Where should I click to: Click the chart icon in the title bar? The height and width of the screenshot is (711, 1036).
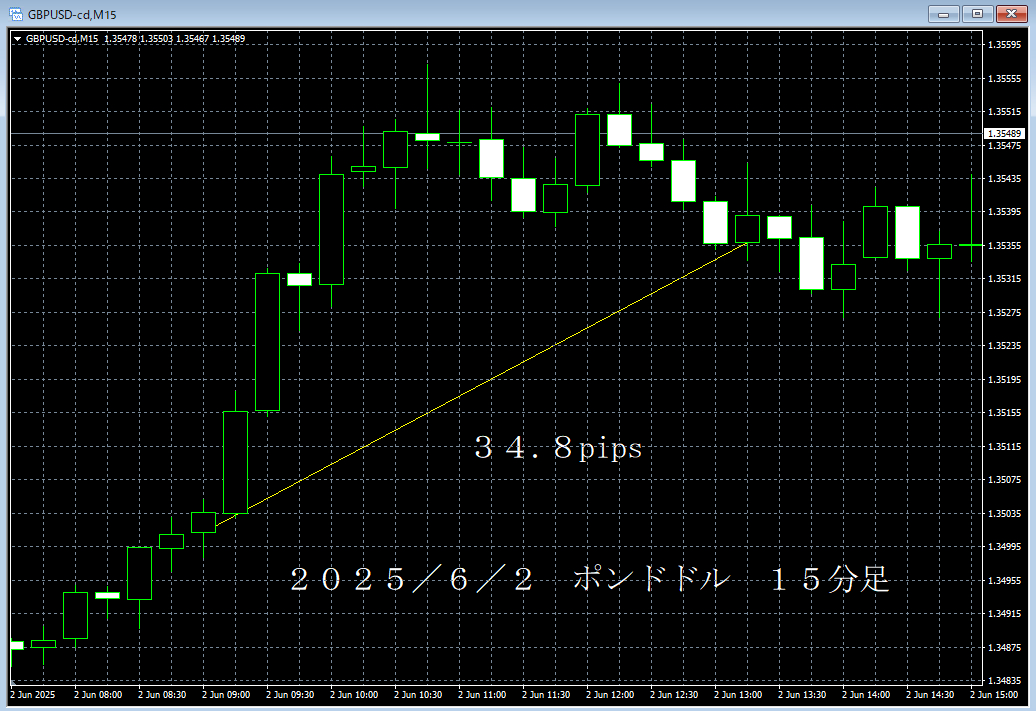pos(15,14)
